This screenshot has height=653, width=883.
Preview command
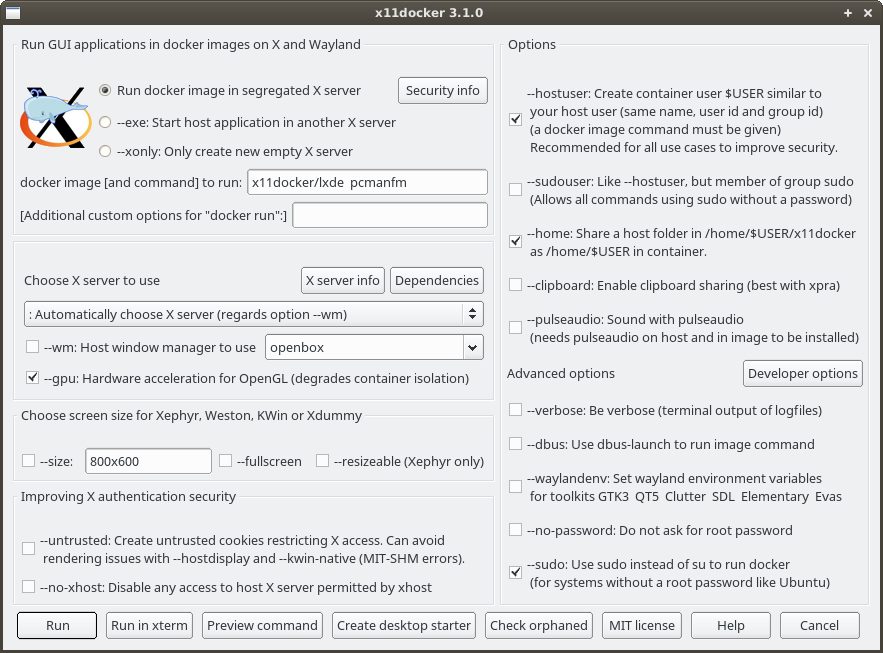pyautogui.click(x=262, y=625)
